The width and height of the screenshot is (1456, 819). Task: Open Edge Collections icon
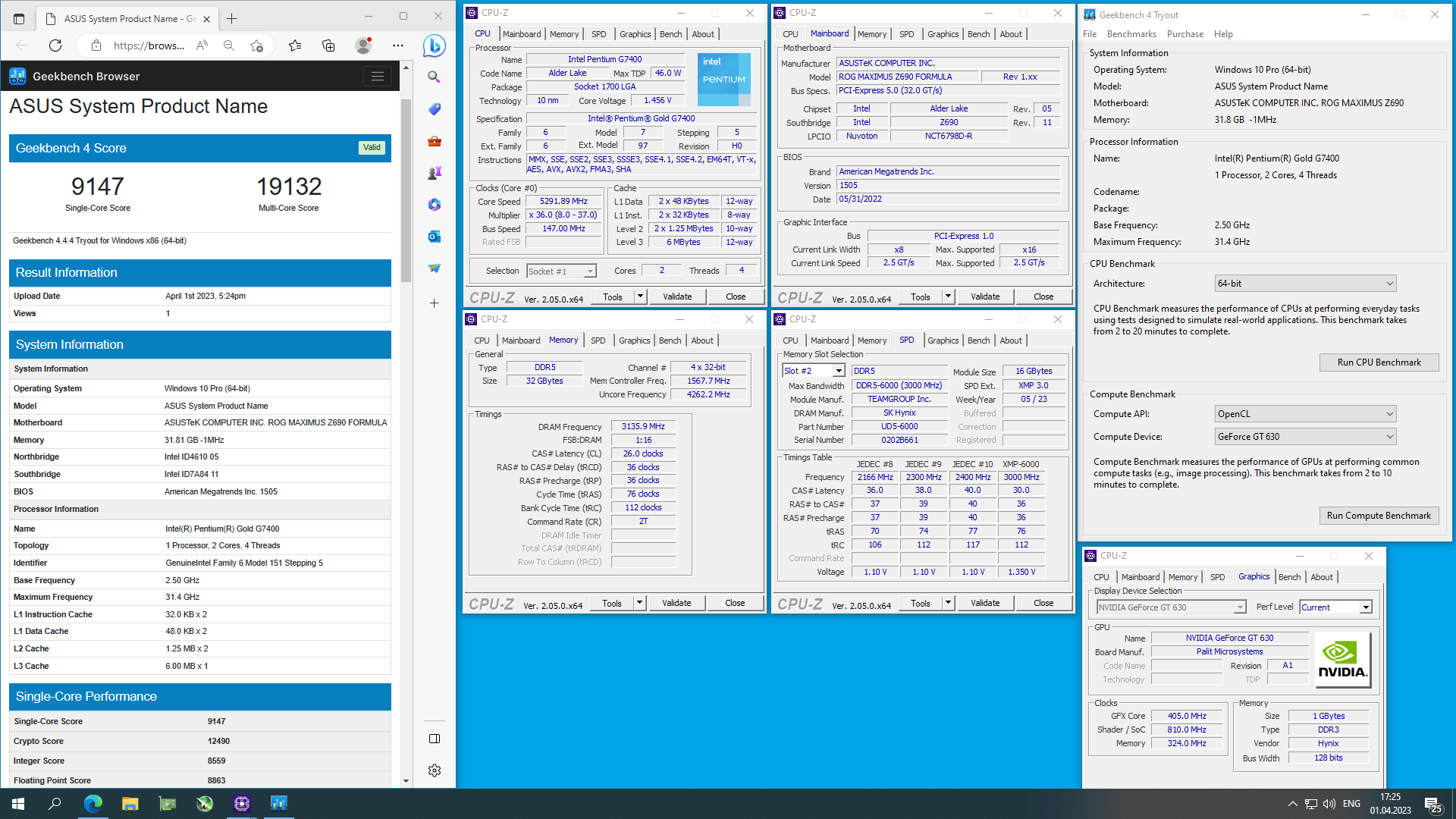[x=328, y=45]
